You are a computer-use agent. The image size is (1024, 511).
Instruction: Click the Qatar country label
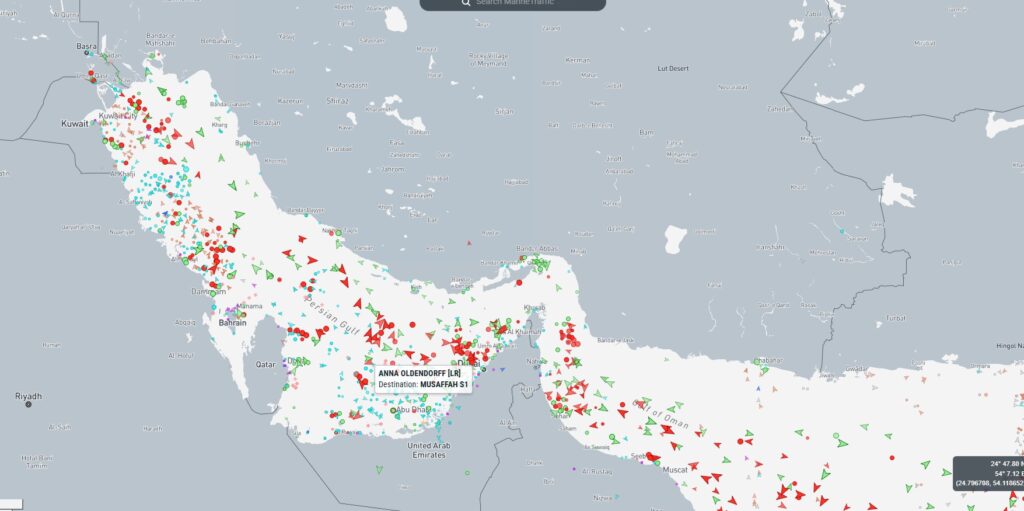coord(265,364)
